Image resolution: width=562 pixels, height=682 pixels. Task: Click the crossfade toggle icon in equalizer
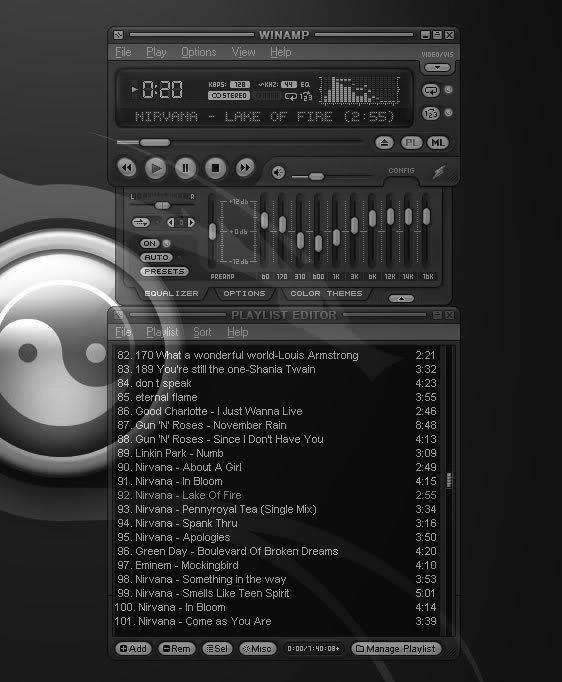(x=141, y=223)
